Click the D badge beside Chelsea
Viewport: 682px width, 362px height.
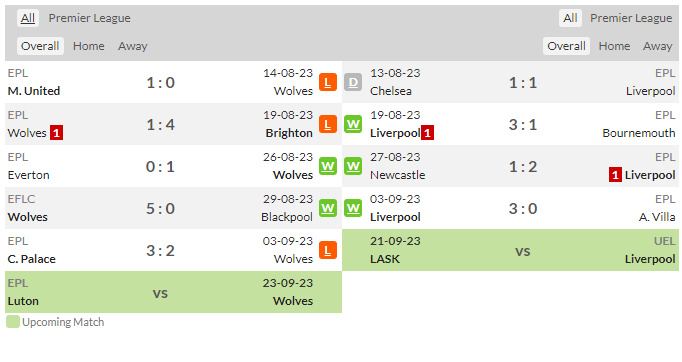click(x=353, y=82)
